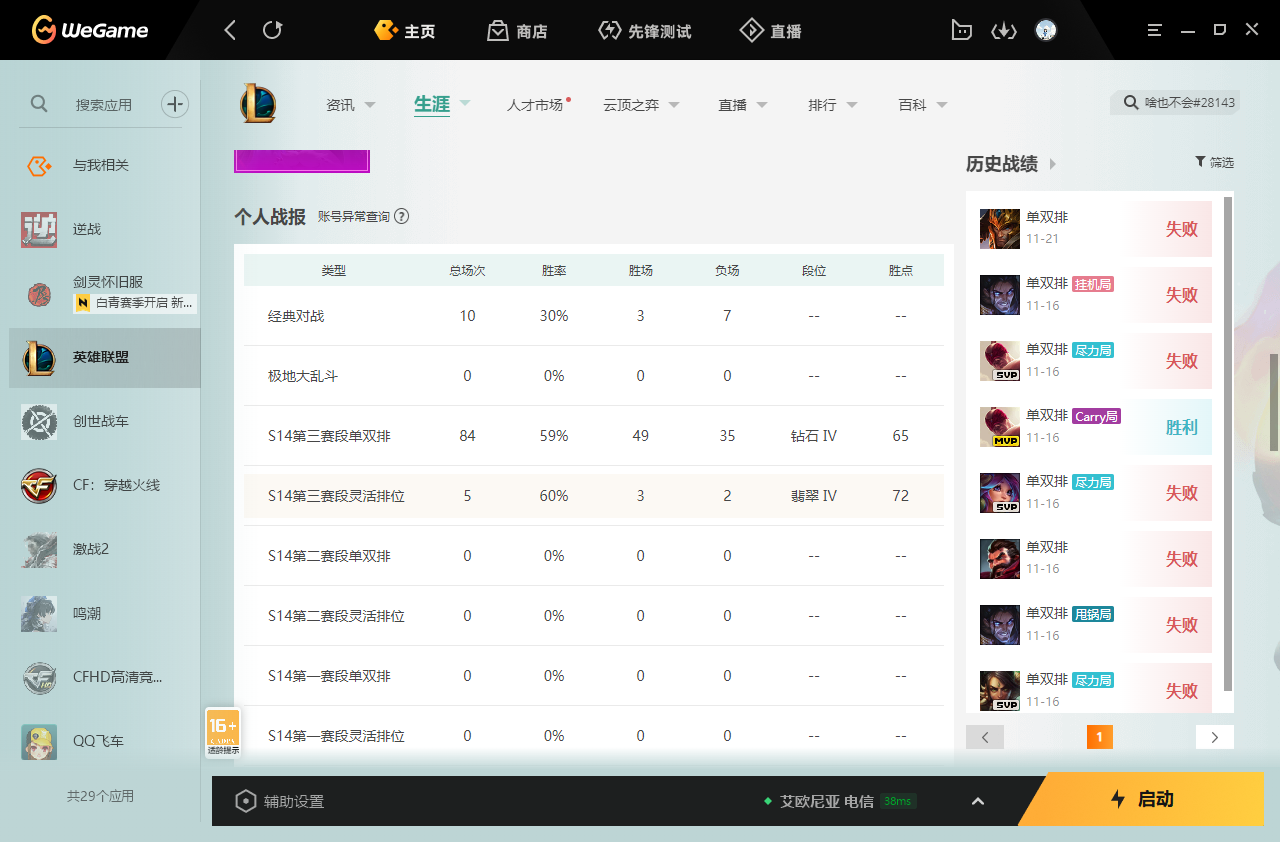Viewport: 1280px width, 842px height.
Task: Switch to the 商店 tab
Action: 517,31
